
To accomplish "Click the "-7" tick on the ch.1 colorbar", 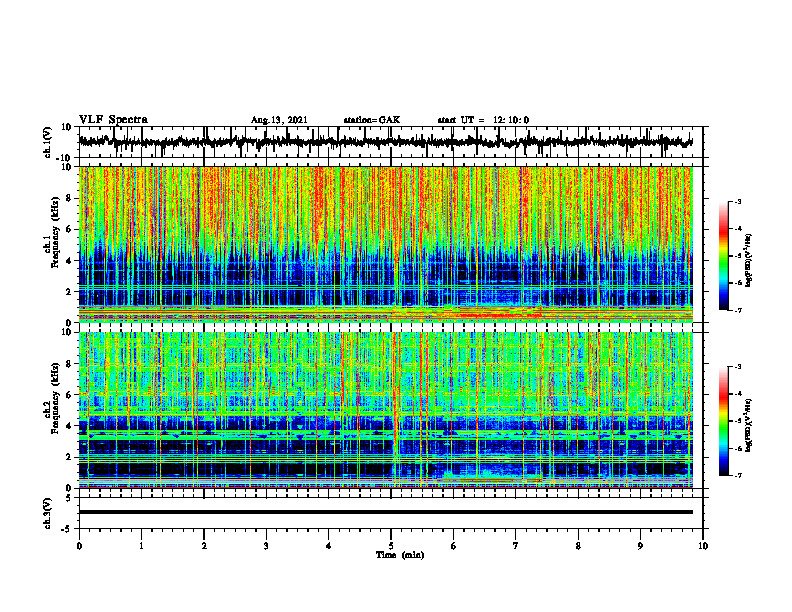I will (738, 310).
